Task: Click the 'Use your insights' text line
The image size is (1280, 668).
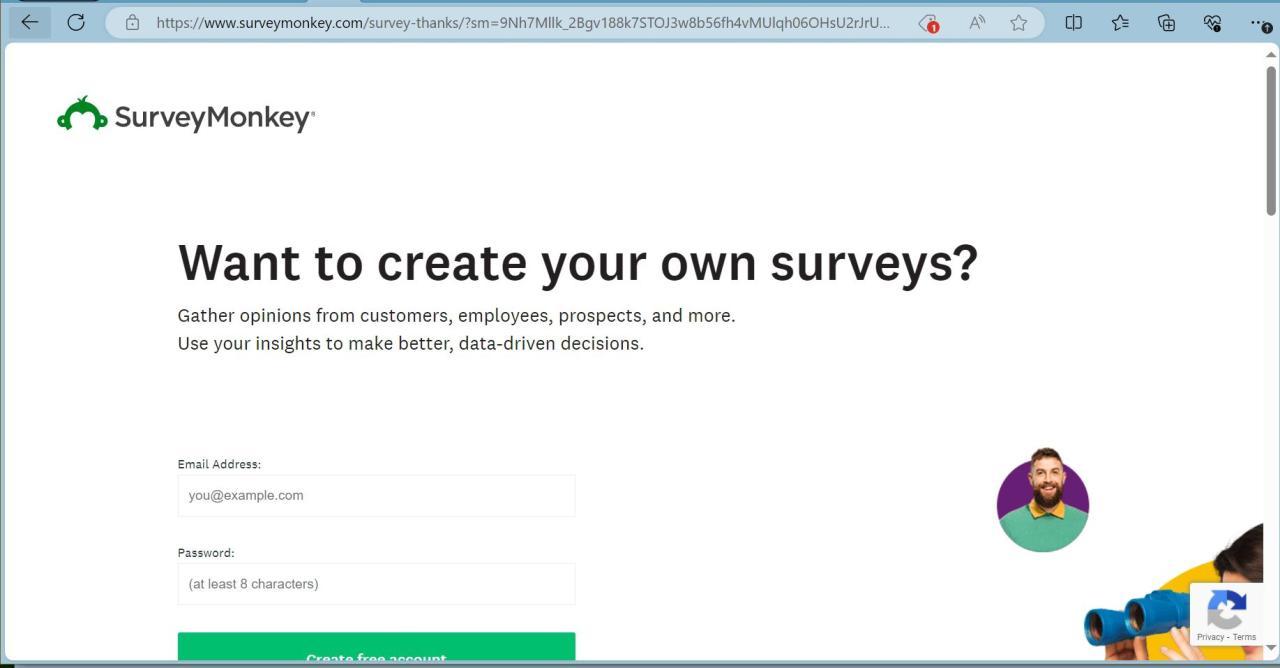Action: pos(411,344)
